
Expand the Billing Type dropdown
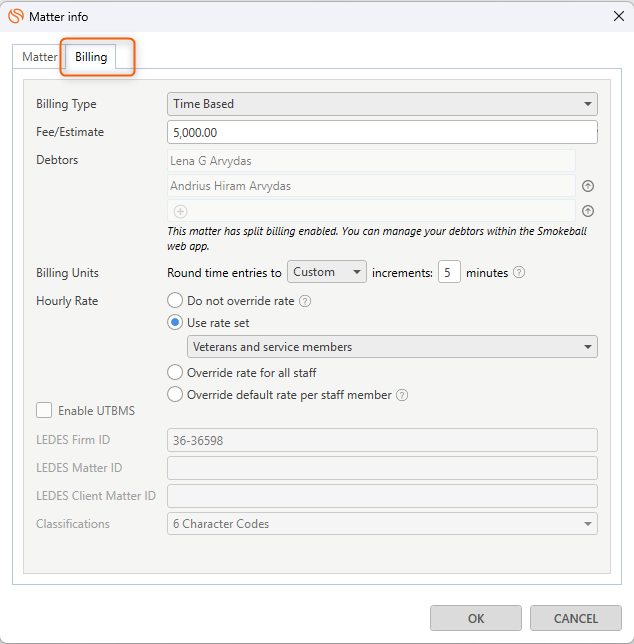tap(382, 104)
